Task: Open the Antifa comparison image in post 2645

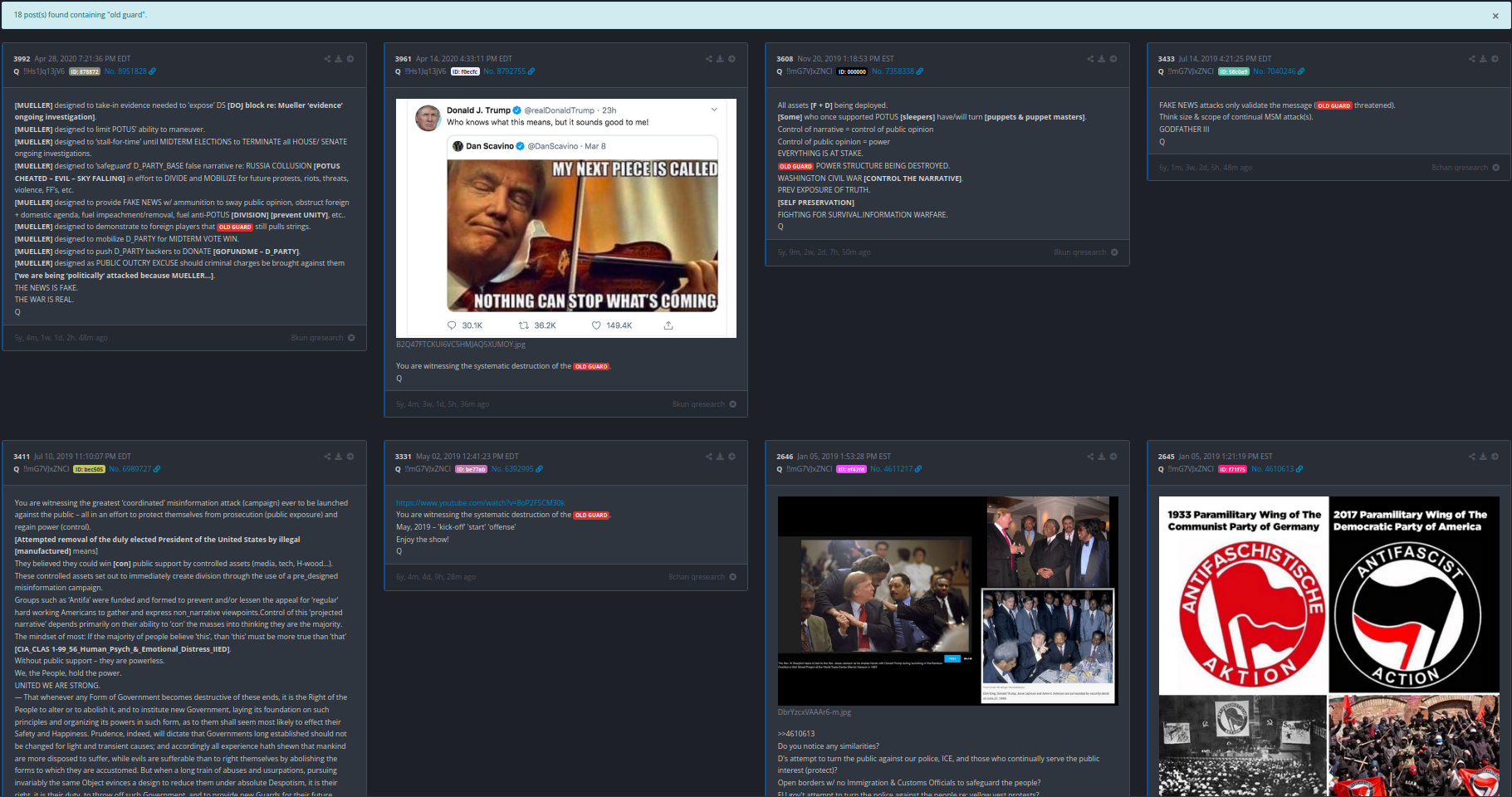Action: pos(1329,647)
